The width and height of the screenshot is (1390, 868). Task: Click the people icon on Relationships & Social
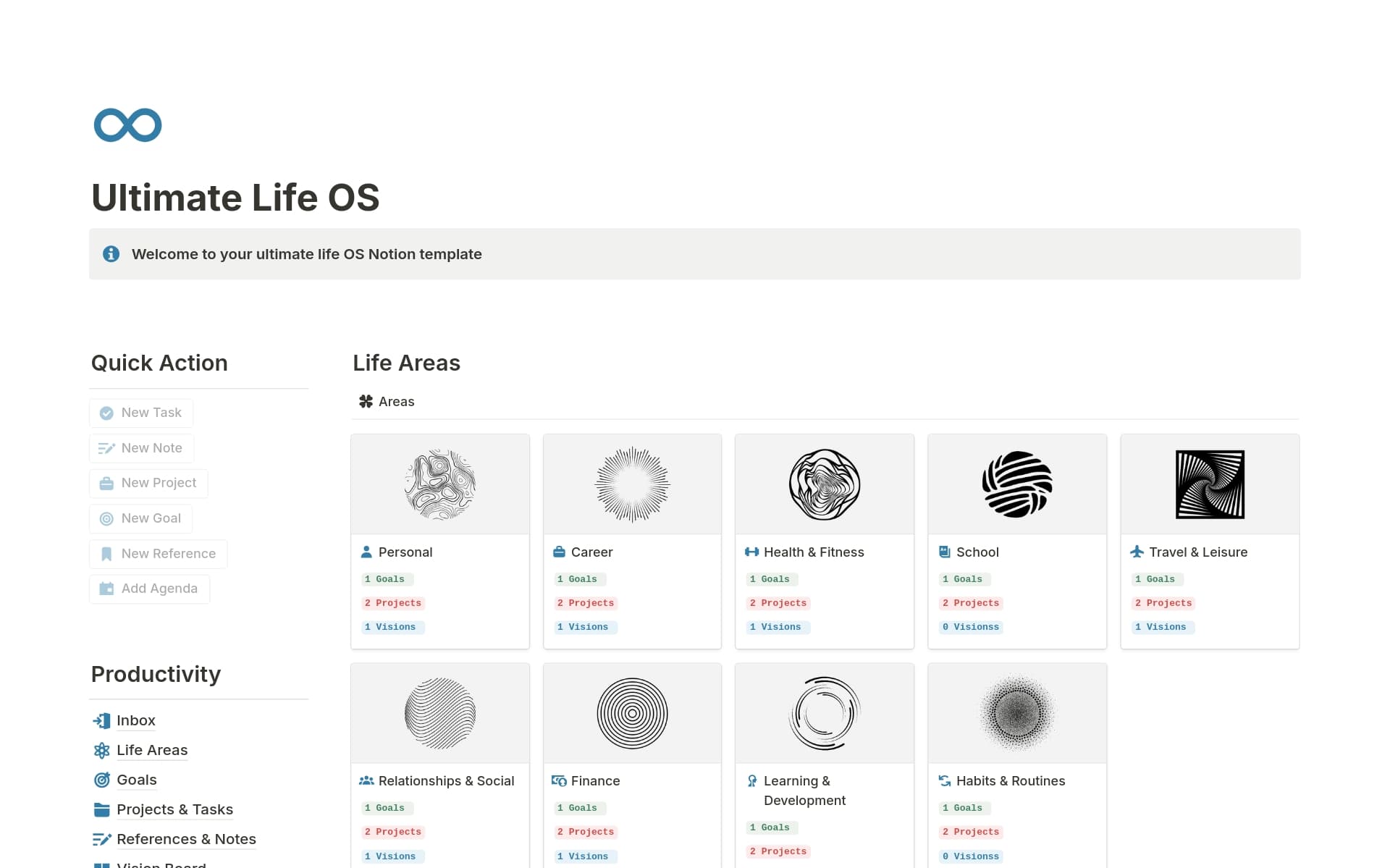coord(366,781)
